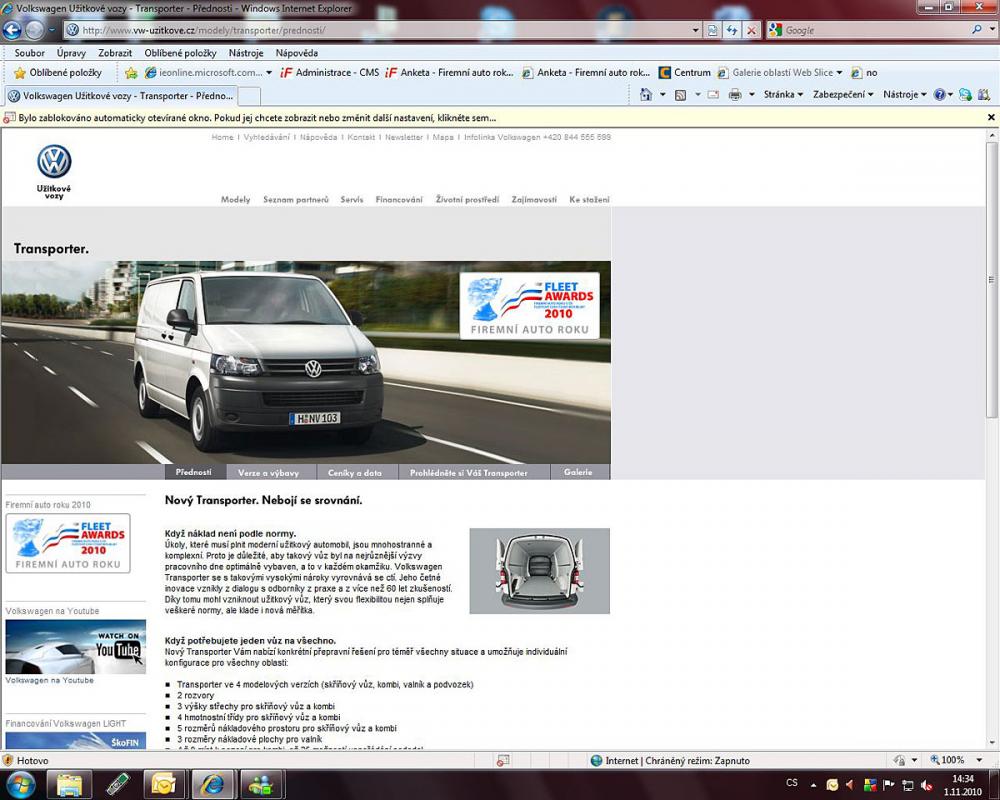
Task: Open the Galerie tab
Action: pyautogui.click(x=578, y=472)
